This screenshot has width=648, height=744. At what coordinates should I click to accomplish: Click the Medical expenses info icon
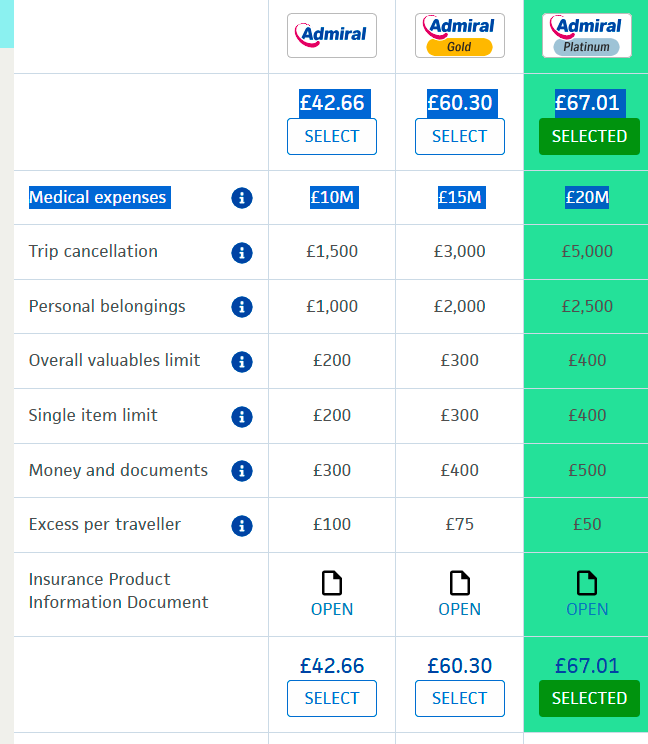click(241, 198)
